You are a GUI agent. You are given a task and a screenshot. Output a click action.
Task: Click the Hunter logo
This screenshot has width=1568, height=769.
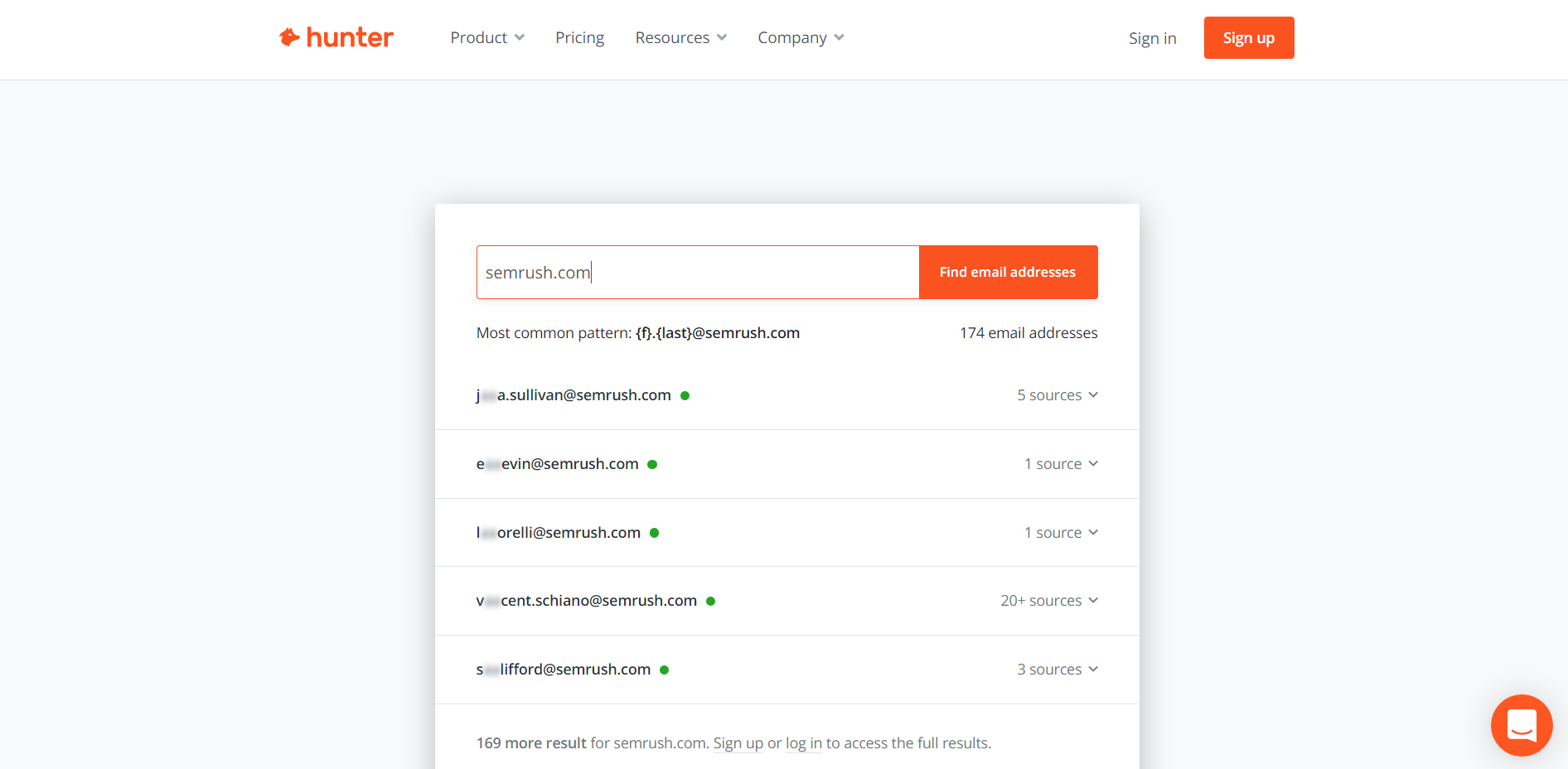336,37
